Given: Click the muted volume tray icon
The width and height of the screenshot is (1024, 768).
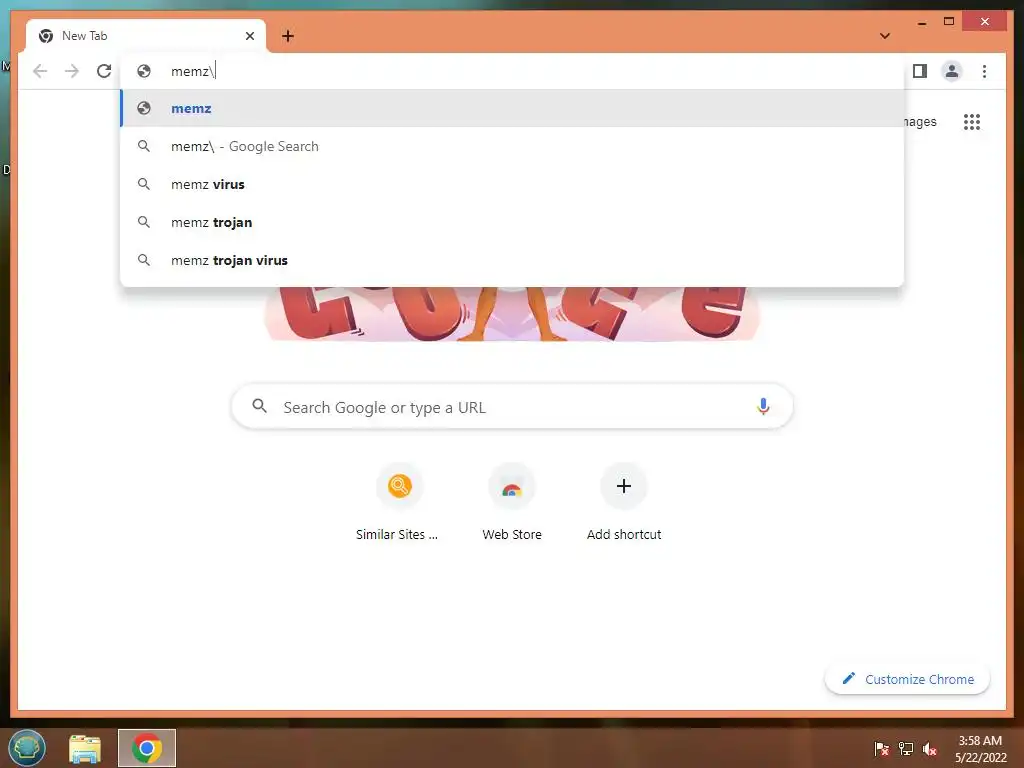Looking at the screenshot, I should point(930,748).
